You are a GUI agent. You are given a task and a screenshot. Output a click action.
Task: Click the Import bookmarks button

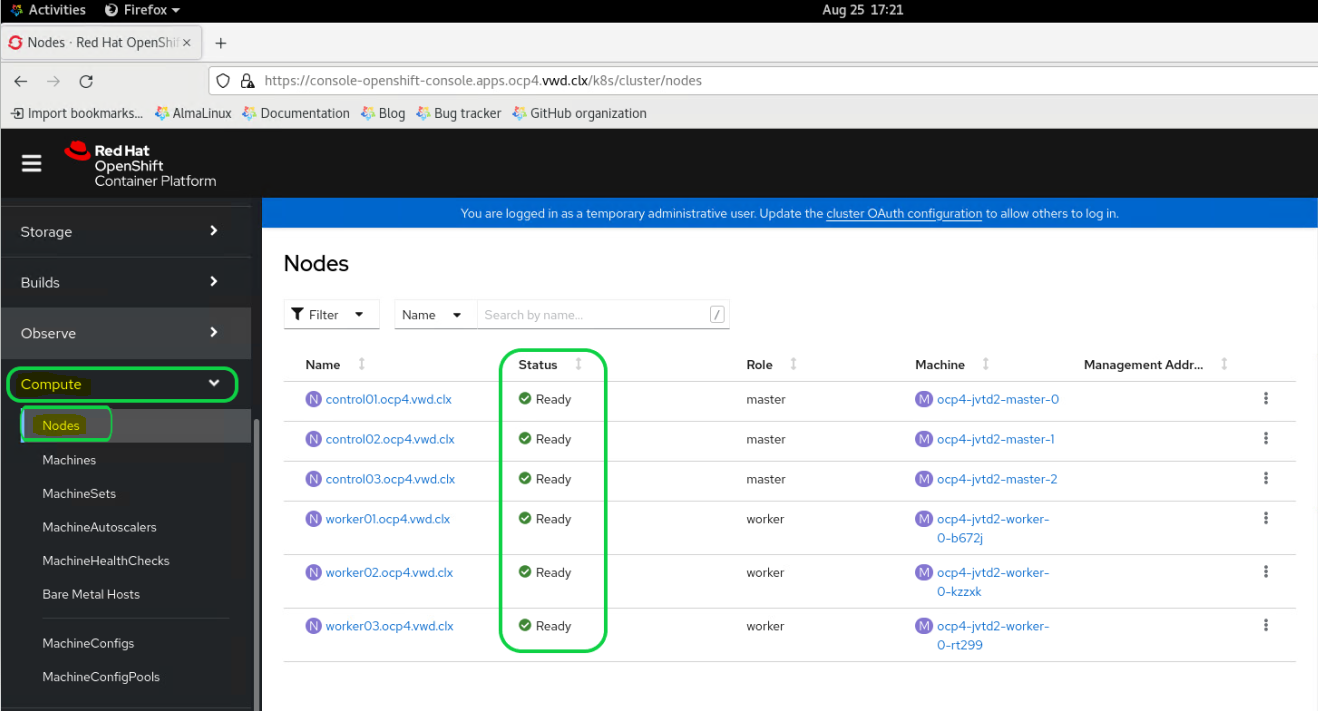click(77, 113)
